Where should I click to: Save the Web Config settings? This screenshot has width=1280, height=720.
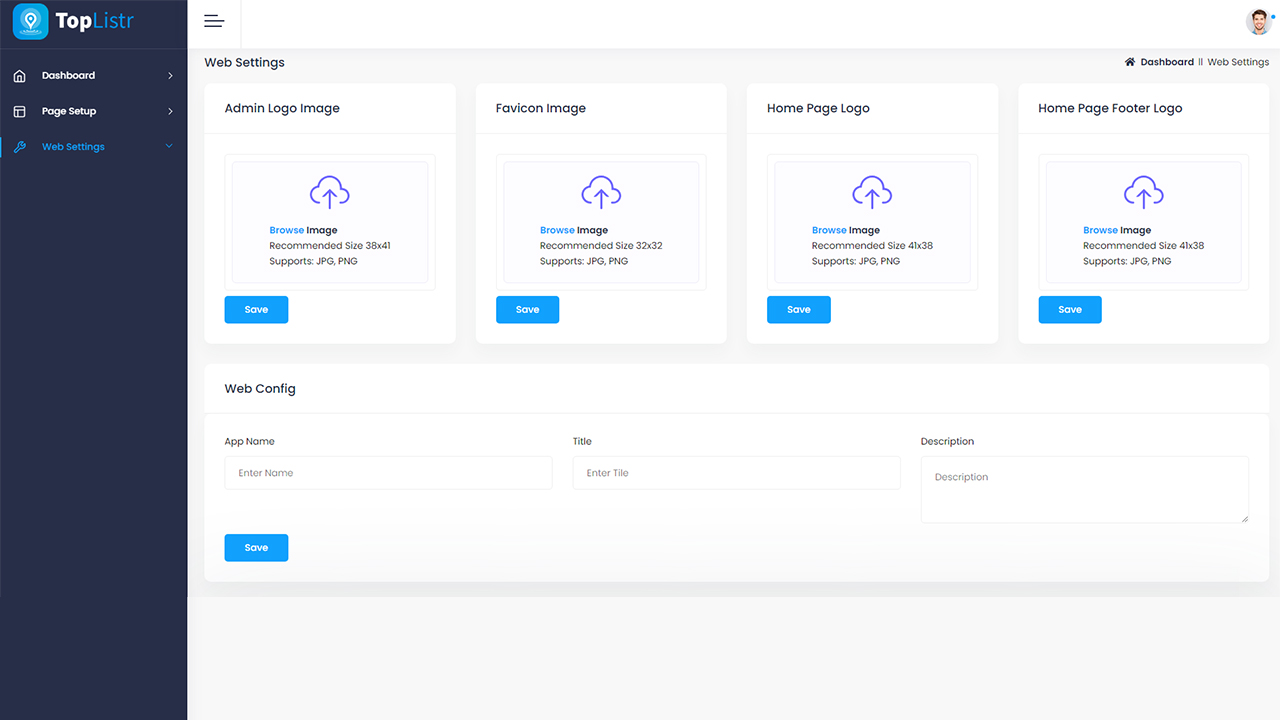256,547
